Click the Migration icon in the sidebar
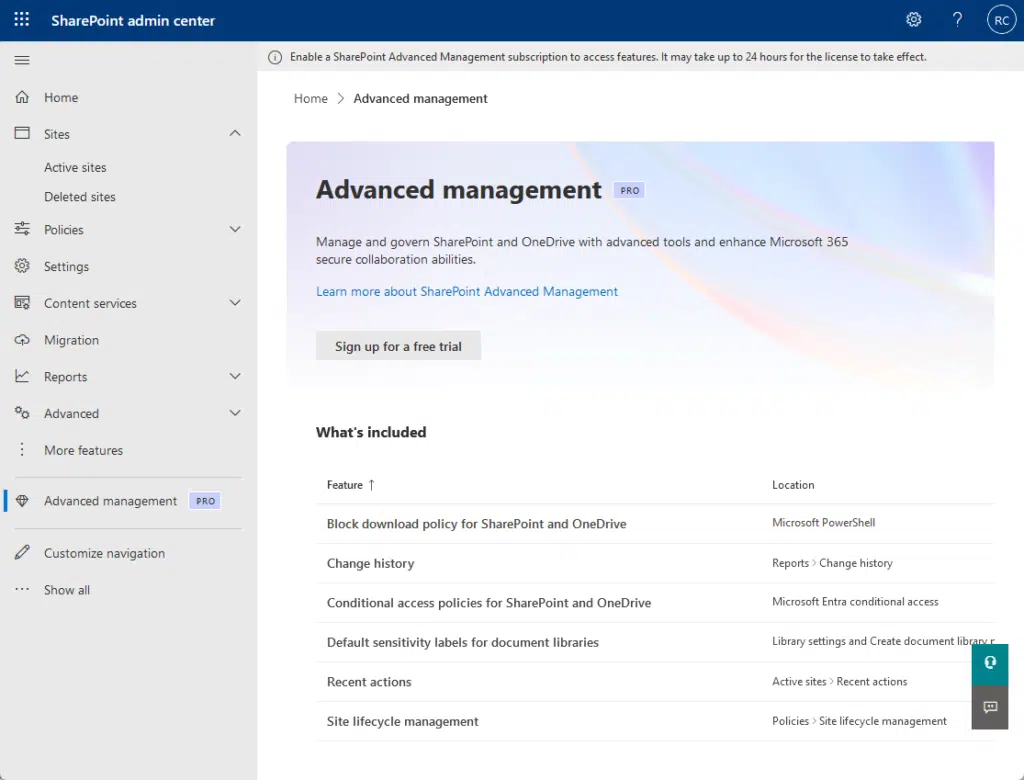Screen dimensions: 1024x780 [x=22, y=340]
